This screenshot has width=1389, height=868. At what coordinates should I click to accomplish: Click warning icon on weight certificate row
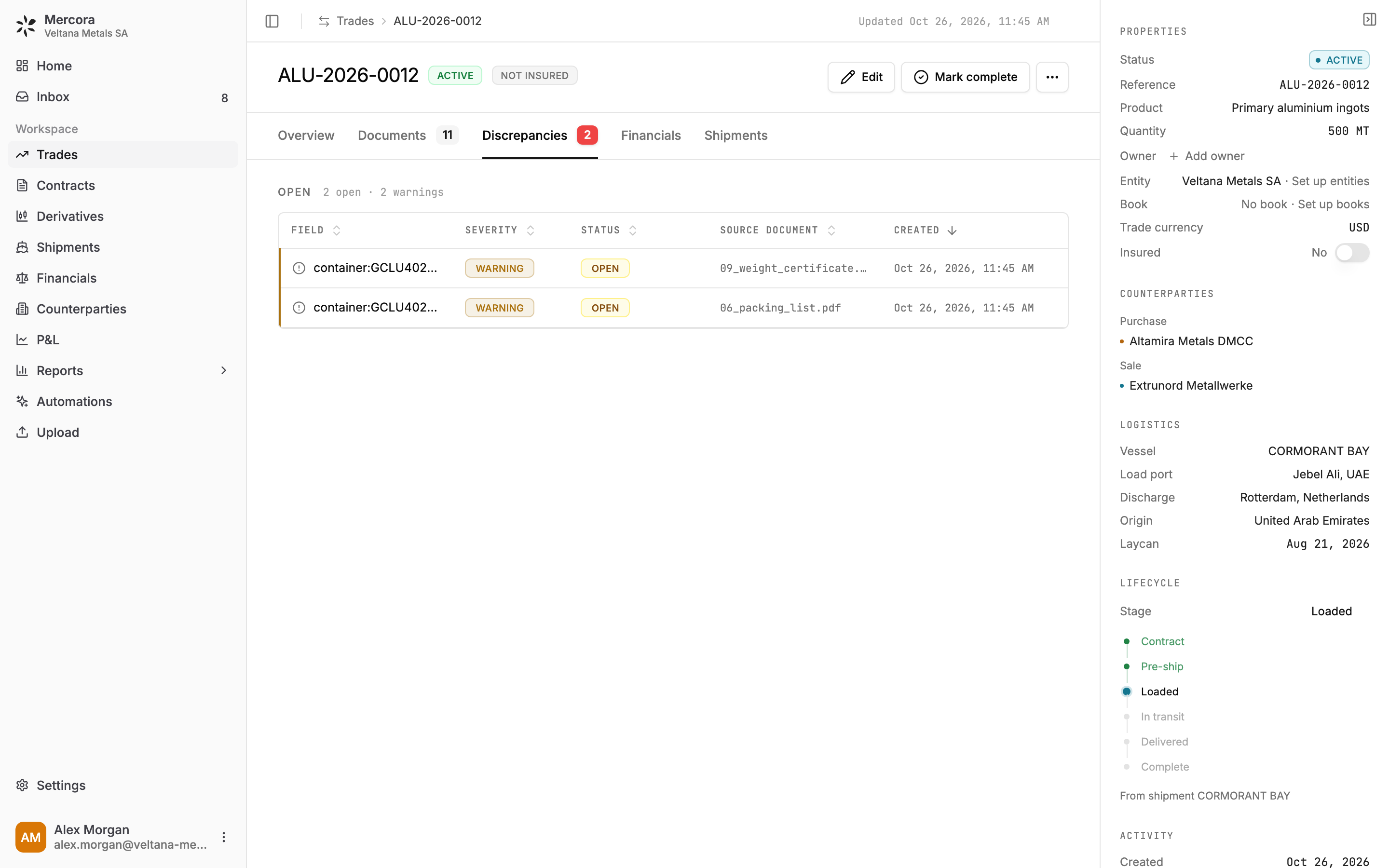coord(299,268)
